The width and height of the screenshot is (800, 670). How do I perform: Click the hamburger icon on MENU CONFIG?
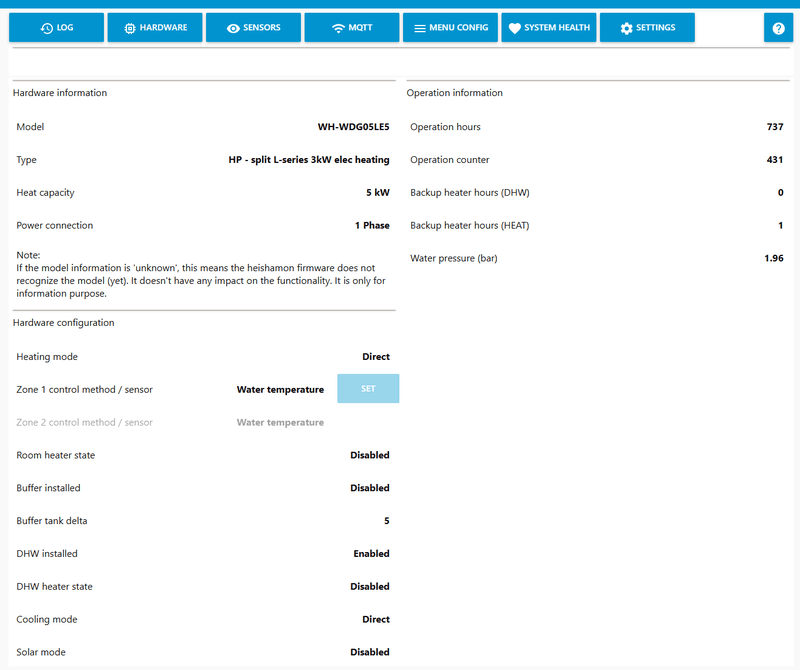pos(420,29)
